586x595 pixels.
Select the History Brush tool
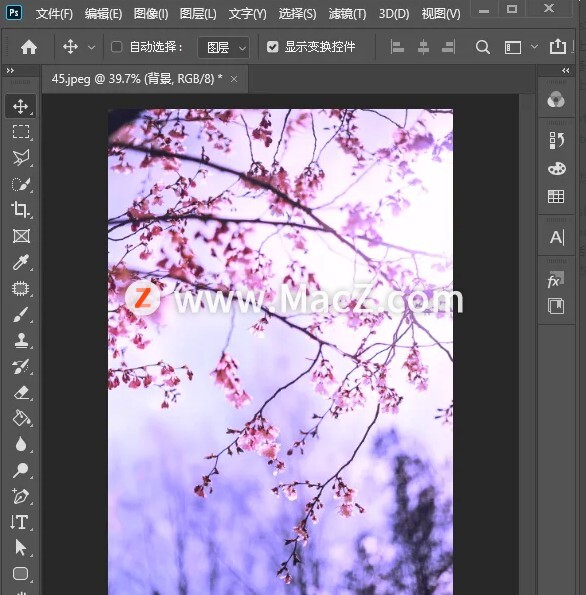click(20, 367)
